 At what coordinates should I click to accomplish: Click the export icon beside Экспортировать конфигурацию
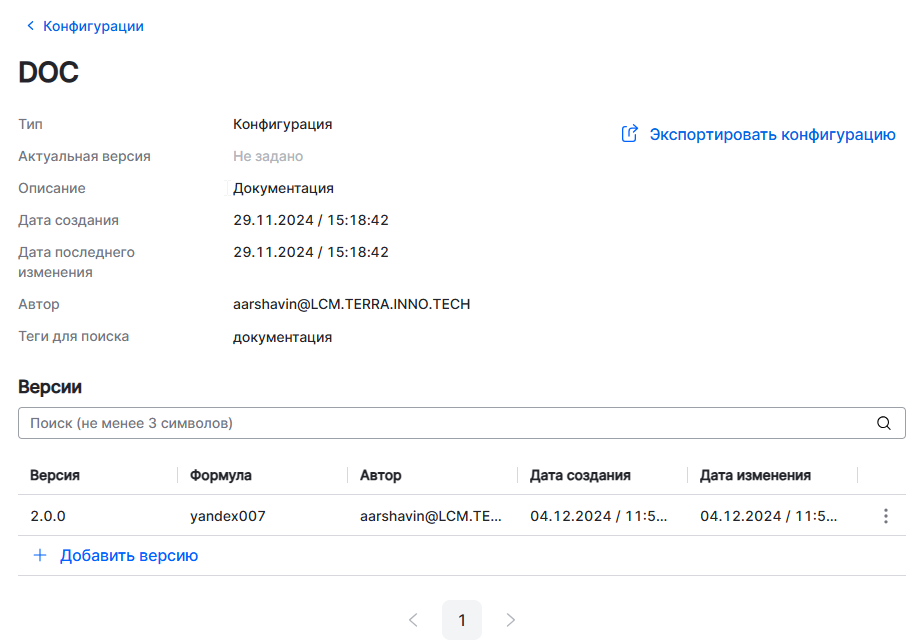(x=630, y=134)
